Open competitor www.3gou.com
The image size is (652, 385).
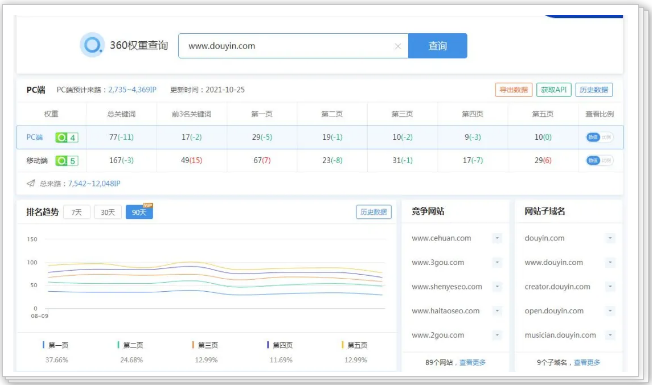438,262
